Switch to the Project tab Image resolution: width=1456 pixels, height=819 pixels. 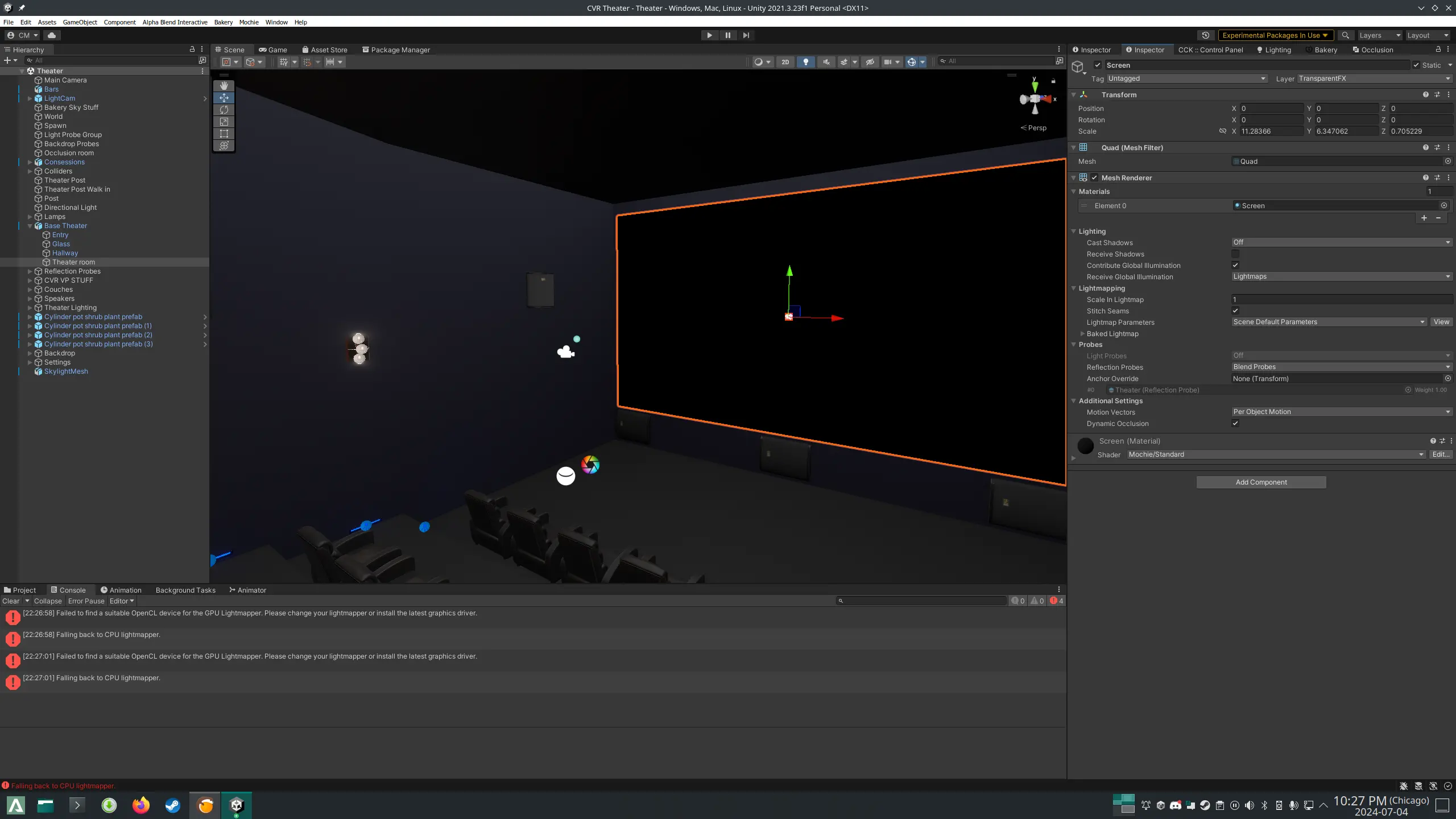coord(20,590)
